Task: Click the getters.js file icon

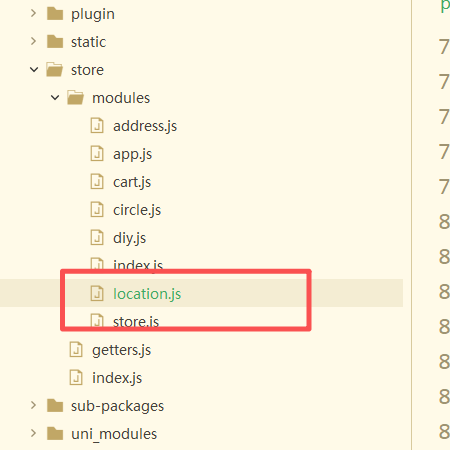Action: click(x=76, y=350)
